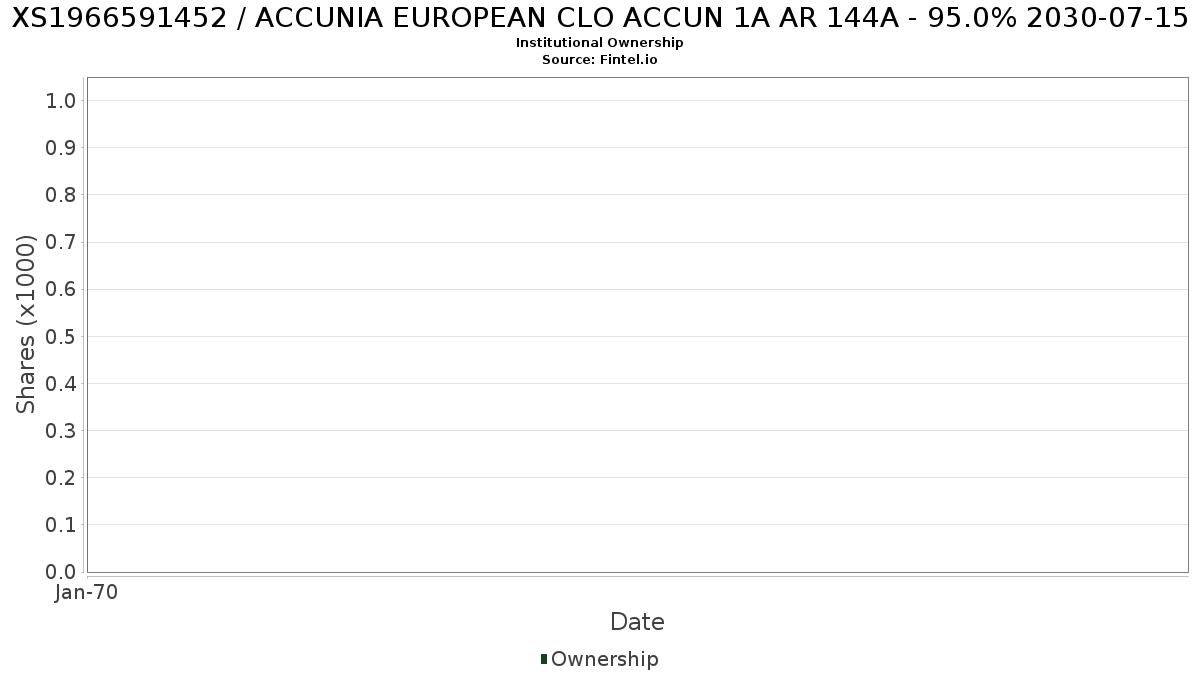Click the 0.4 y-axis tick label
Screen dimensions: 1200x675
(61, 383)
